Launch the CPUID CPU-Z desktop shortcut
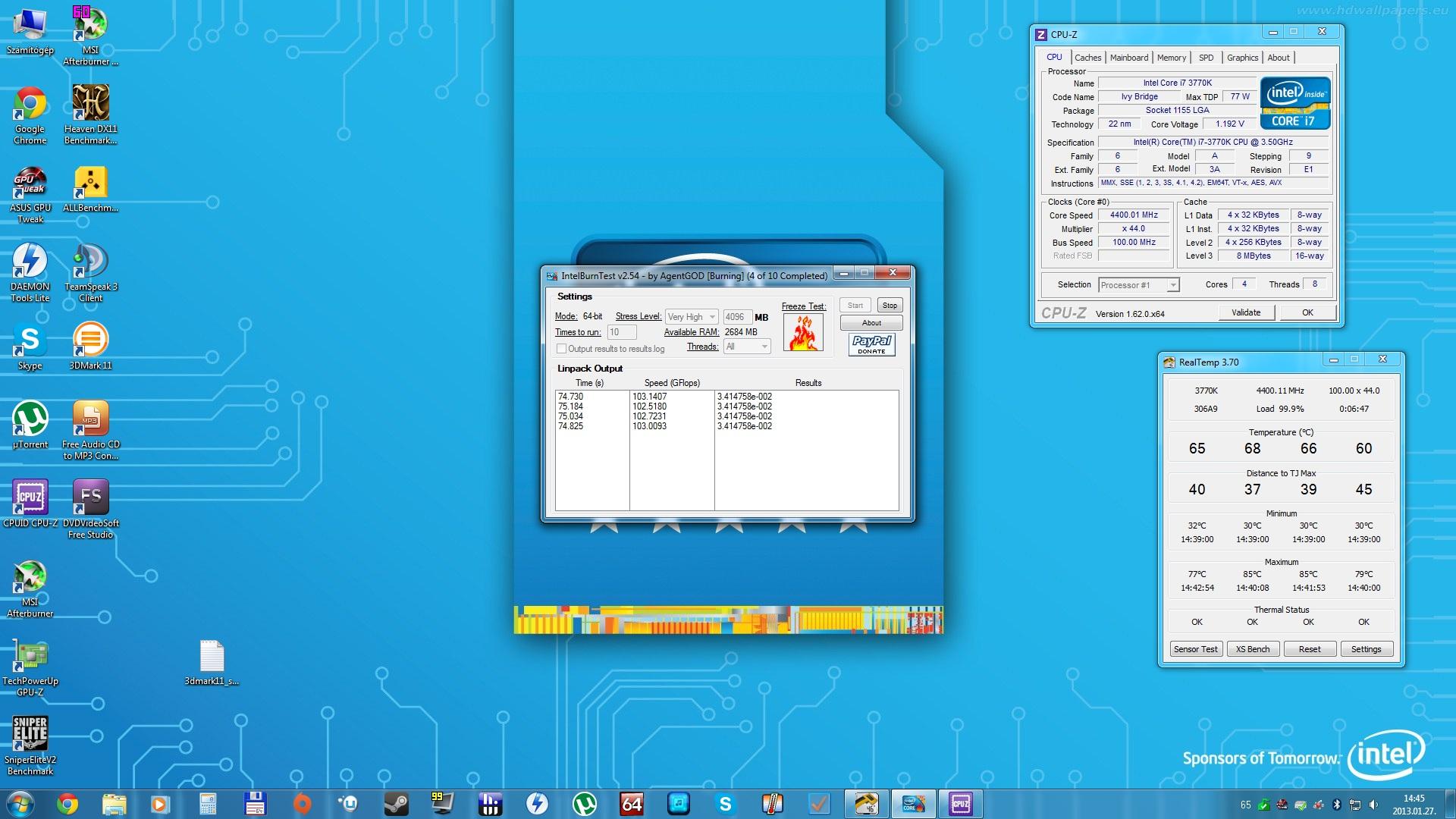1456x819 pixels. [30, 504]
